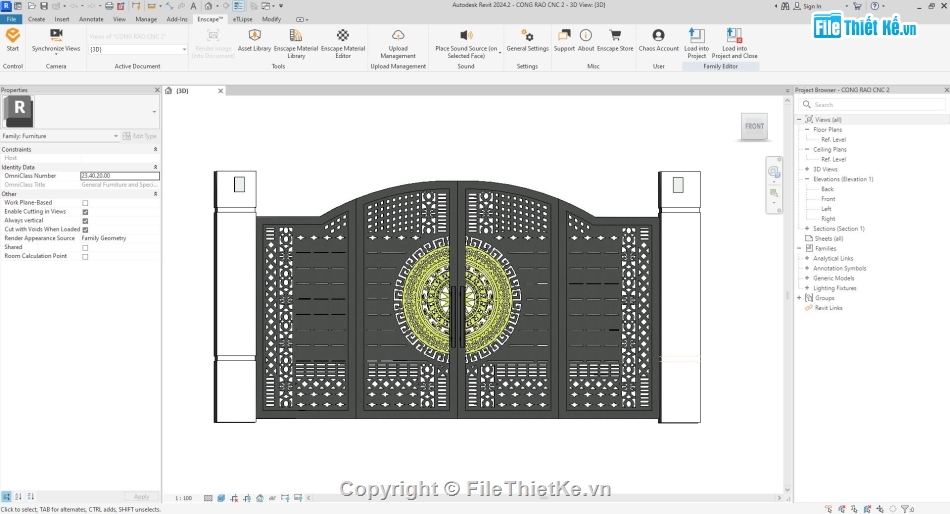Switch to the Modify ribbon tab
950x514 pixels.
271,19
